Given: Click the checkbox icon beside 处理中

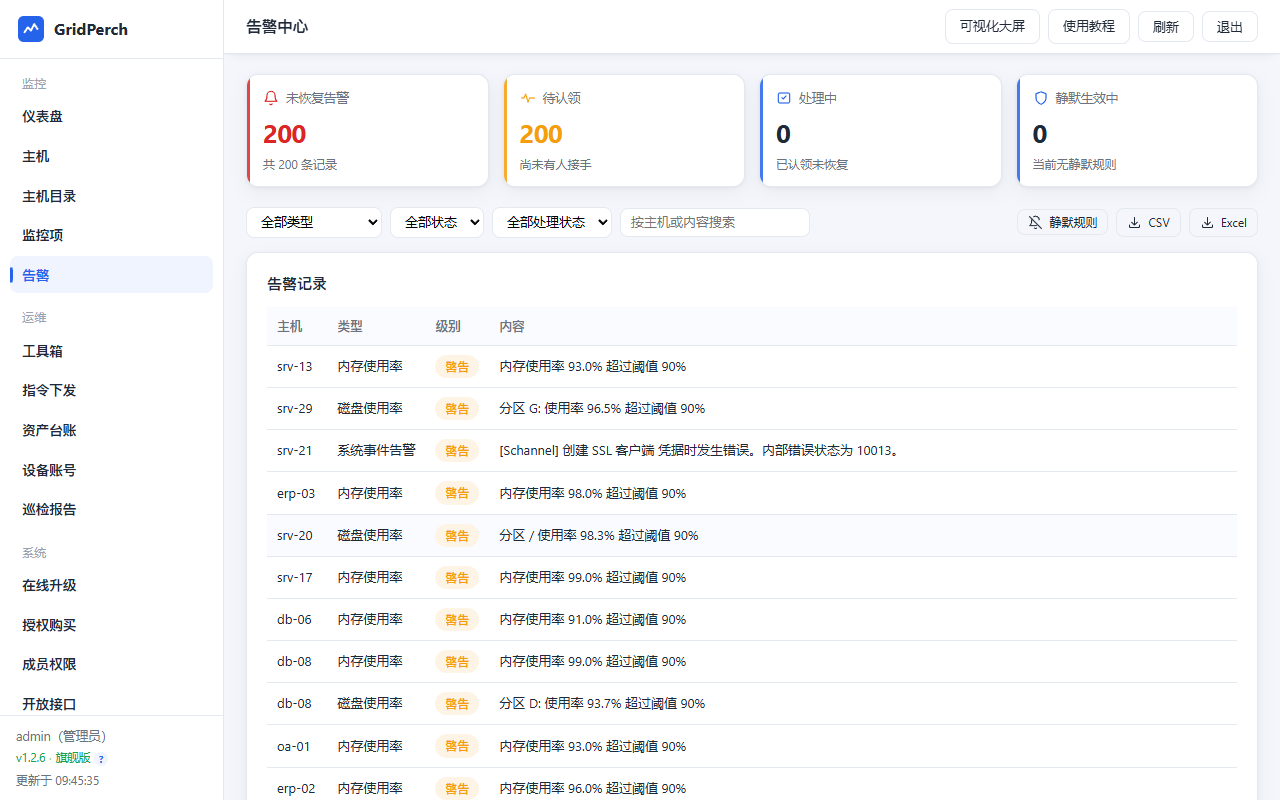Looking at the screenshot, I should click(784, 98).
